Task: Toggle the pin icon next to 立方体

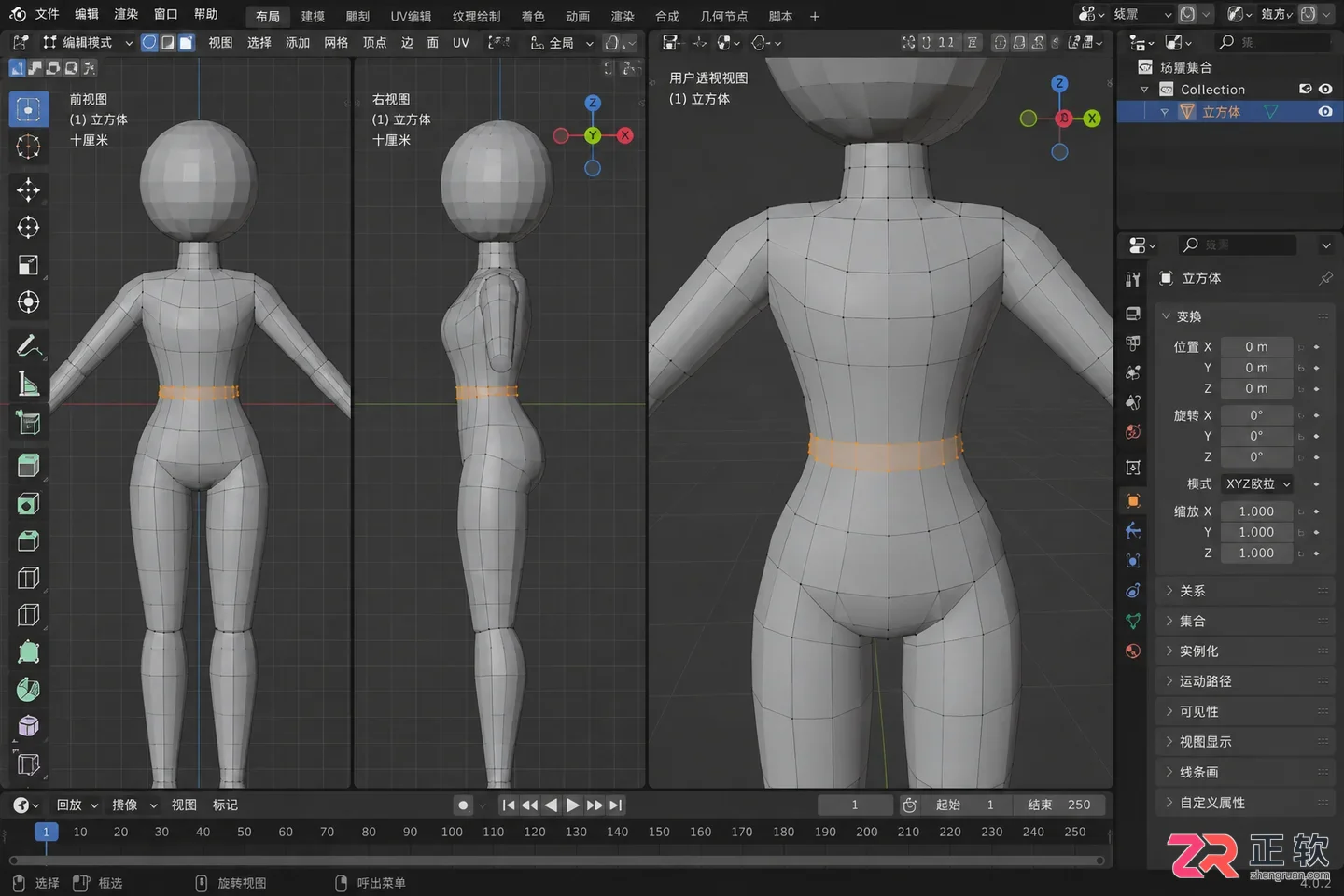Action: [x=1325, y=278]
